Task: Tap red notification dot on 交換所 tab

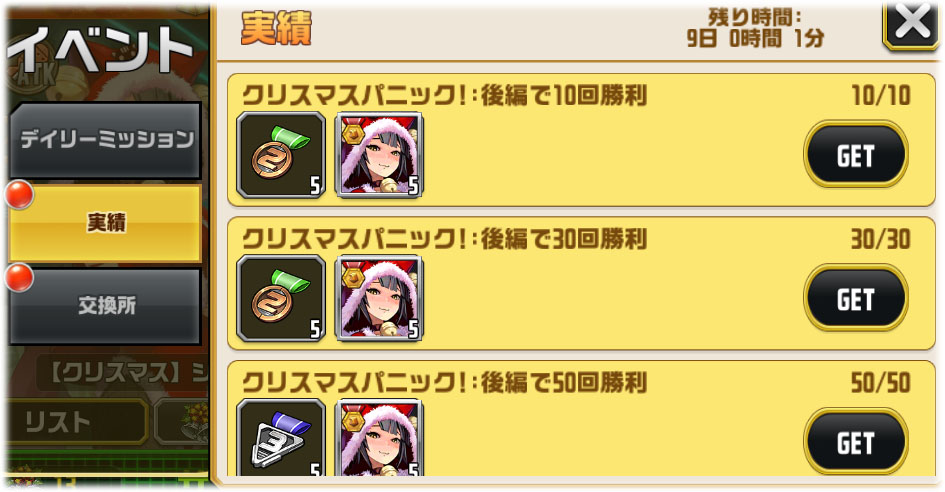Action: point(19,277)
